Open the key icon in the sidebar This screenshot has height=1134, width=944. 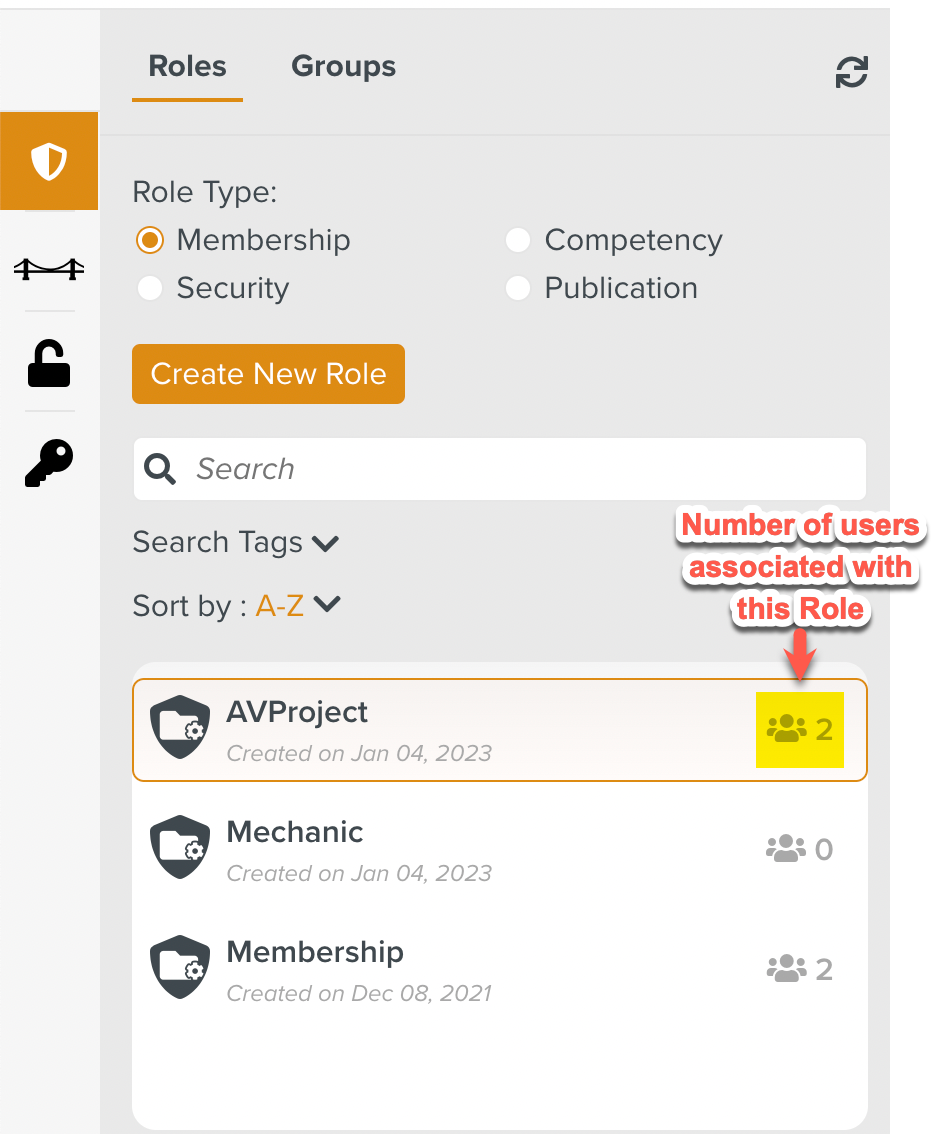click(49, 464)
